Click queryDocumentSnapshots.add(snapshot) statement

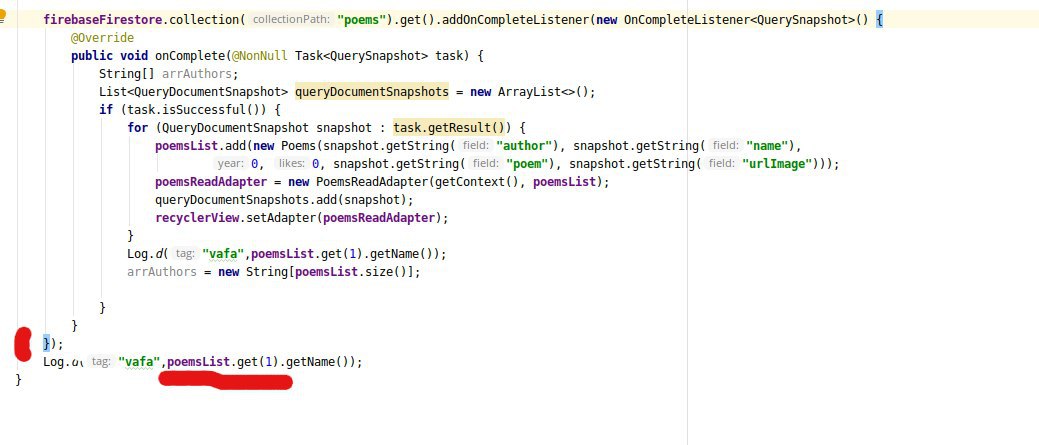point(284,199)
